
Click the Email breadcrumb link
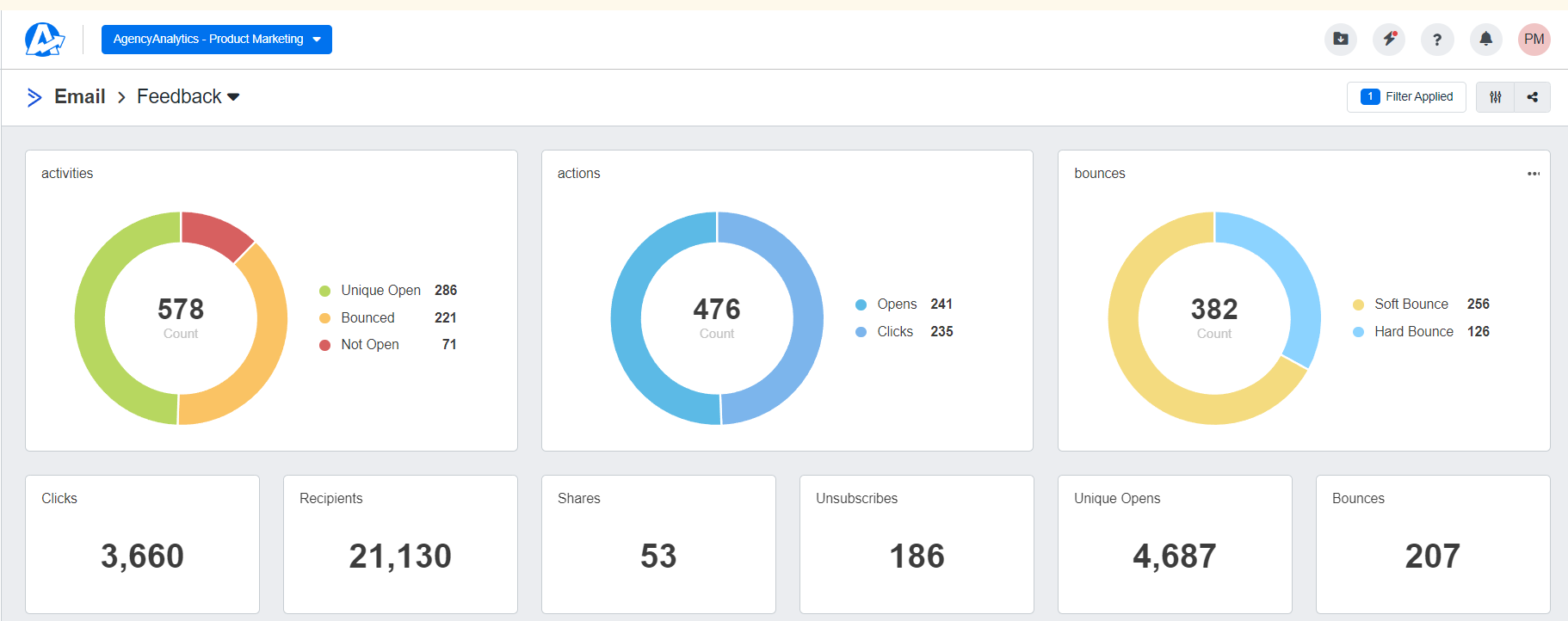[79, 97]
